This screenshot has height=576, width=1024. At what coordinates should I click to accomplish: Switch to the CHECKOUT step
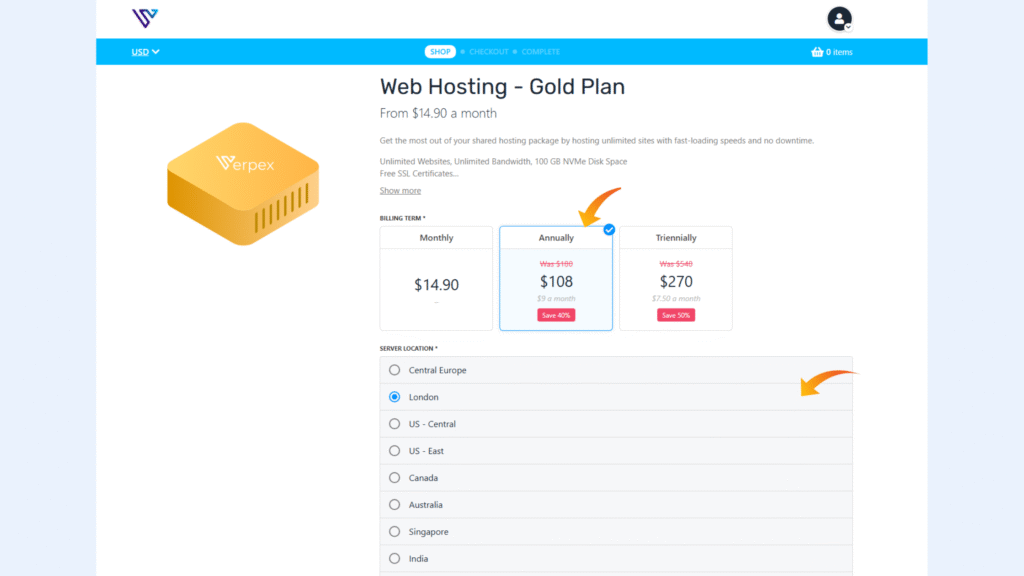tap(488, 51)
